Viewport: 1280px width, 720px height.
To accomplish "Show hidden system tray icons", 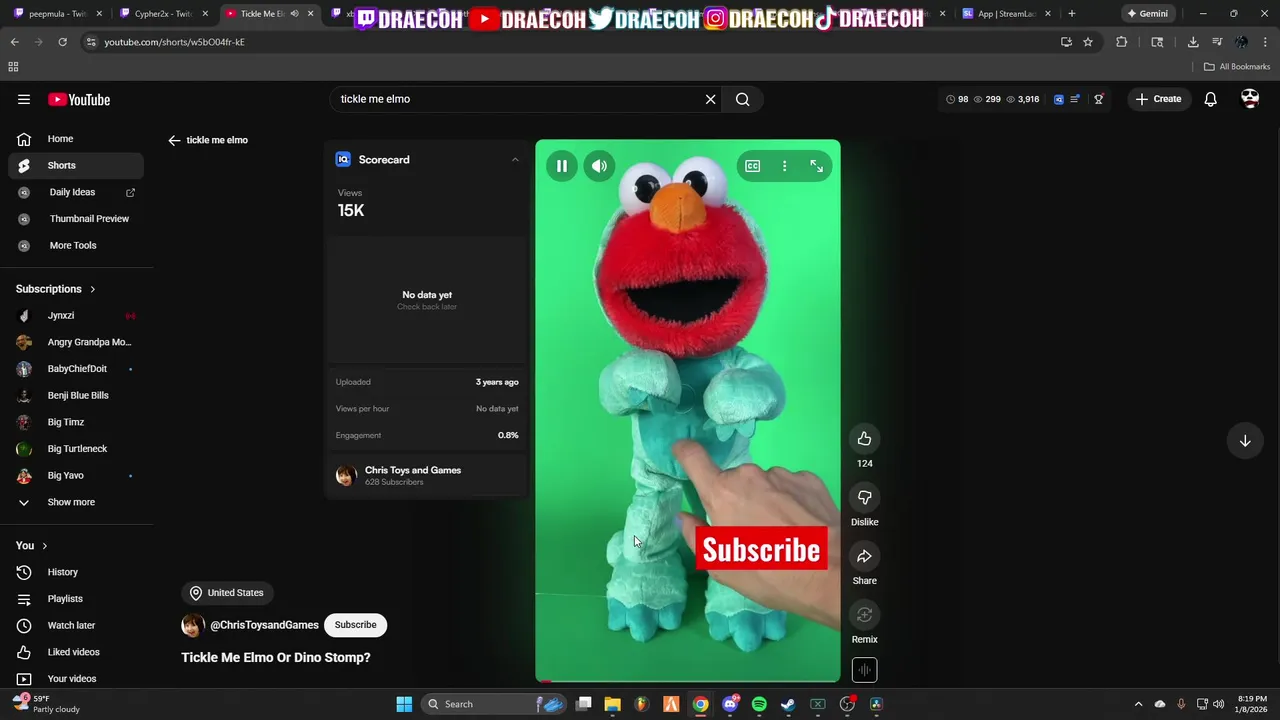I will [x=1138, y=704].
